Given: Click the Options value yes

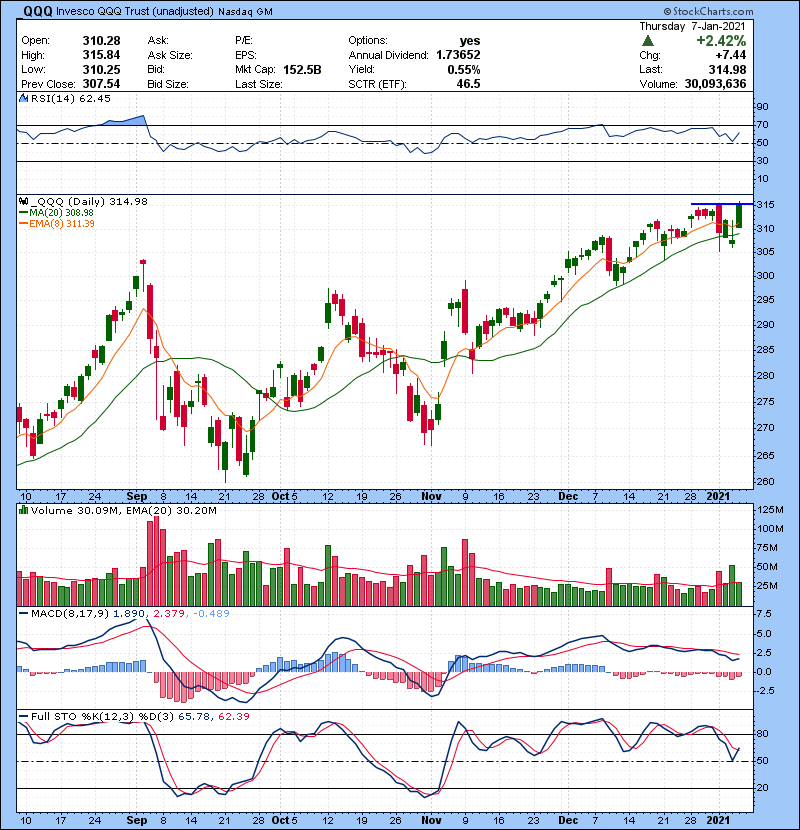Looking at the screenshot, I should [470, 41].
